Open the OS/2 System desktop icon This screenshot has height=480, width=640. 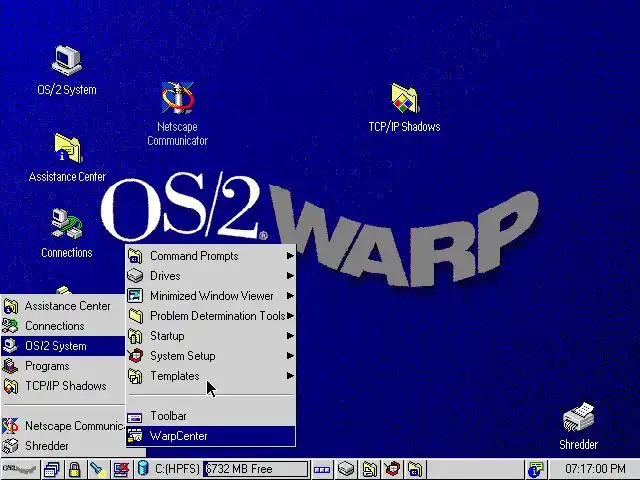67,61
